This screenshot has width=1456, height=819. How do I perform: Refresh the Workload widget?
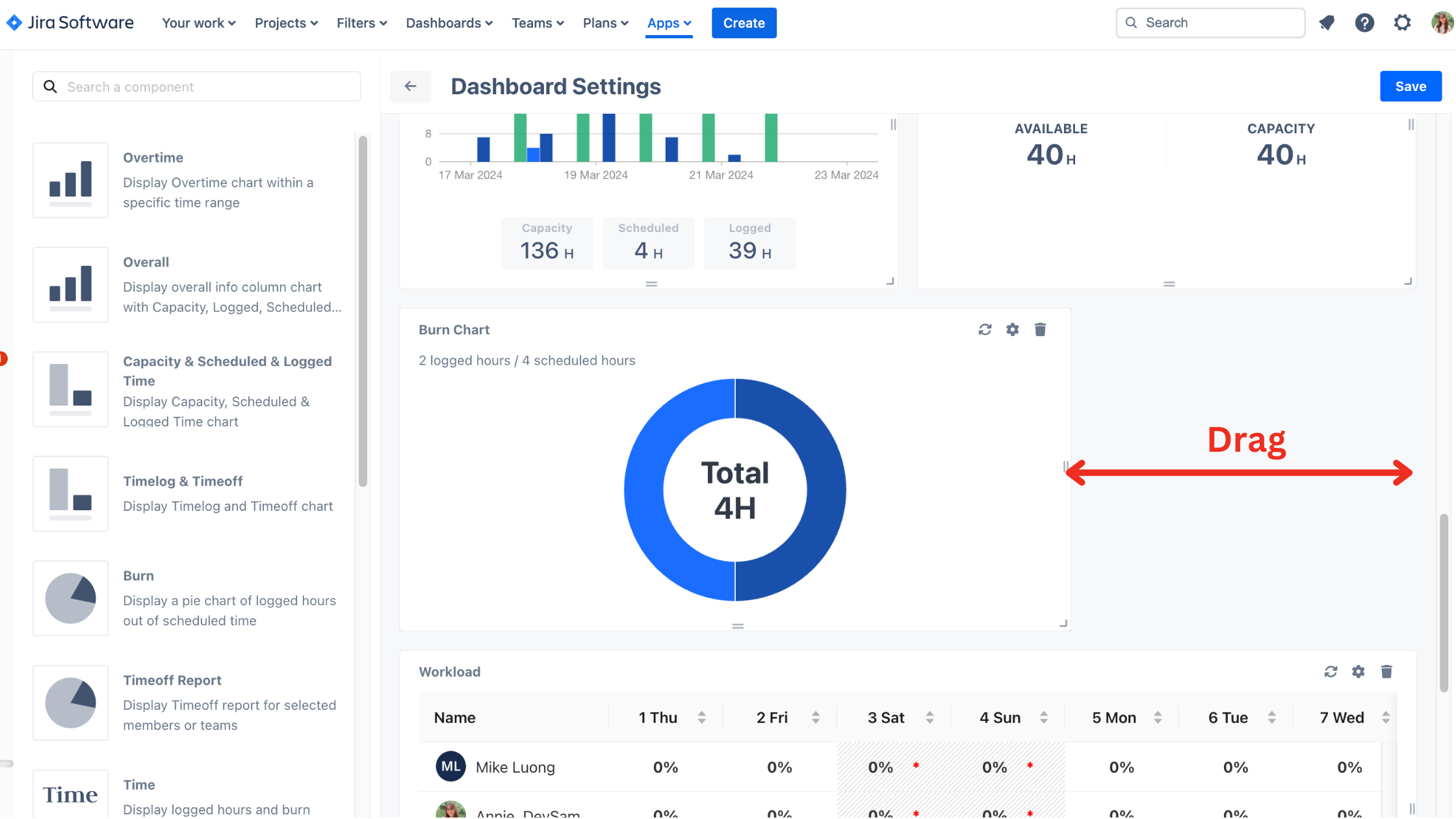coord(1331,671)
